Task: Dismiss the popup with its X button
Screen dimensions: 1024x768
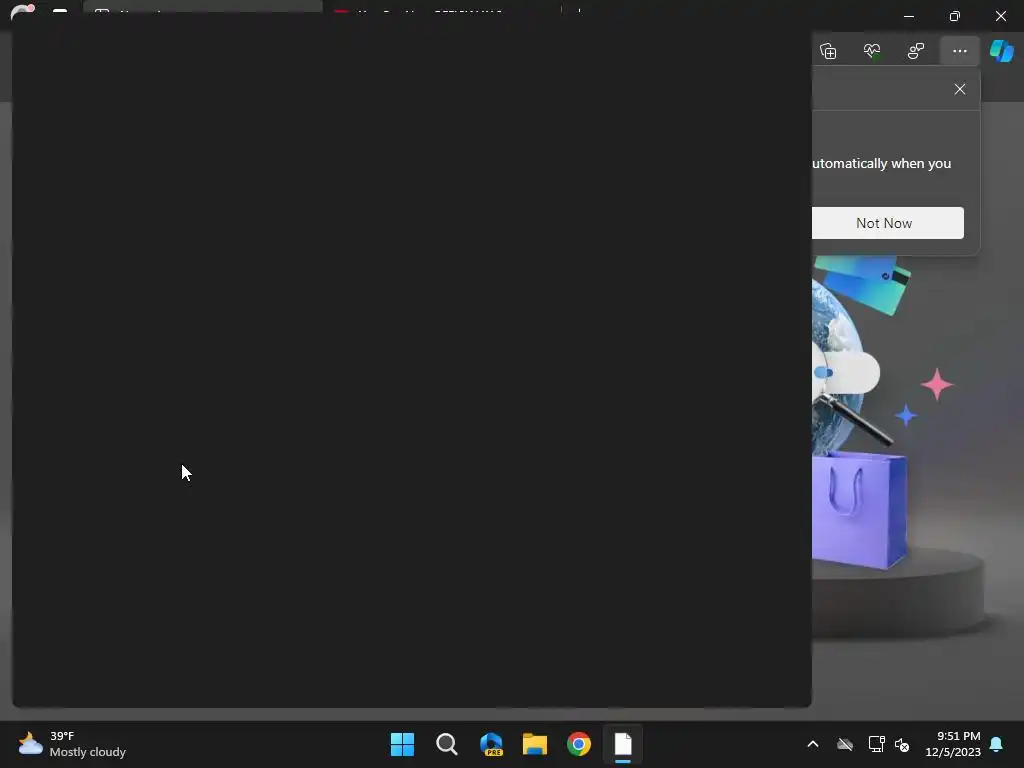Action: point(959,89)
